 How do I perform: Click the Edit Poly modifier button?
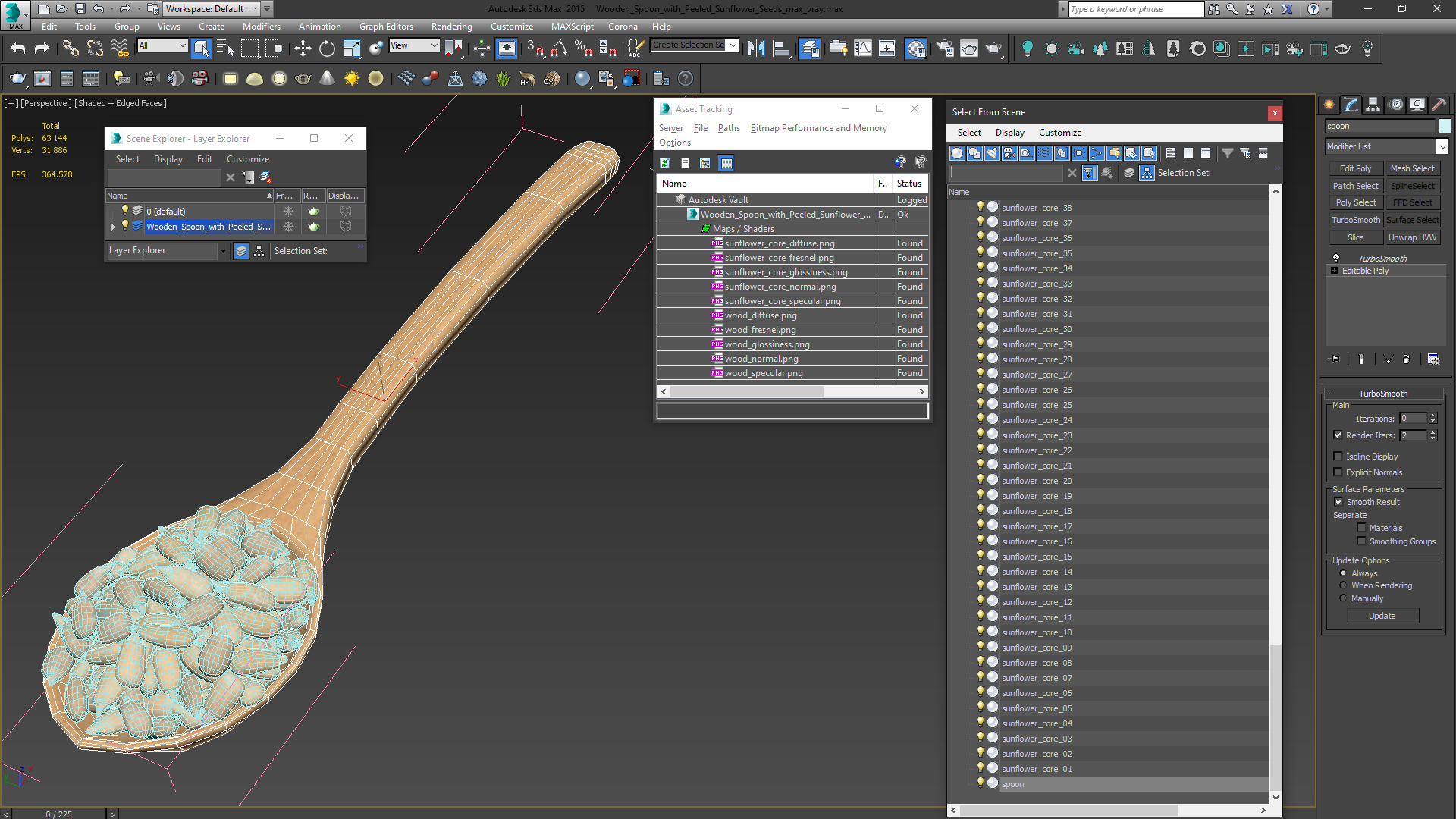[x=1355, y=168]
